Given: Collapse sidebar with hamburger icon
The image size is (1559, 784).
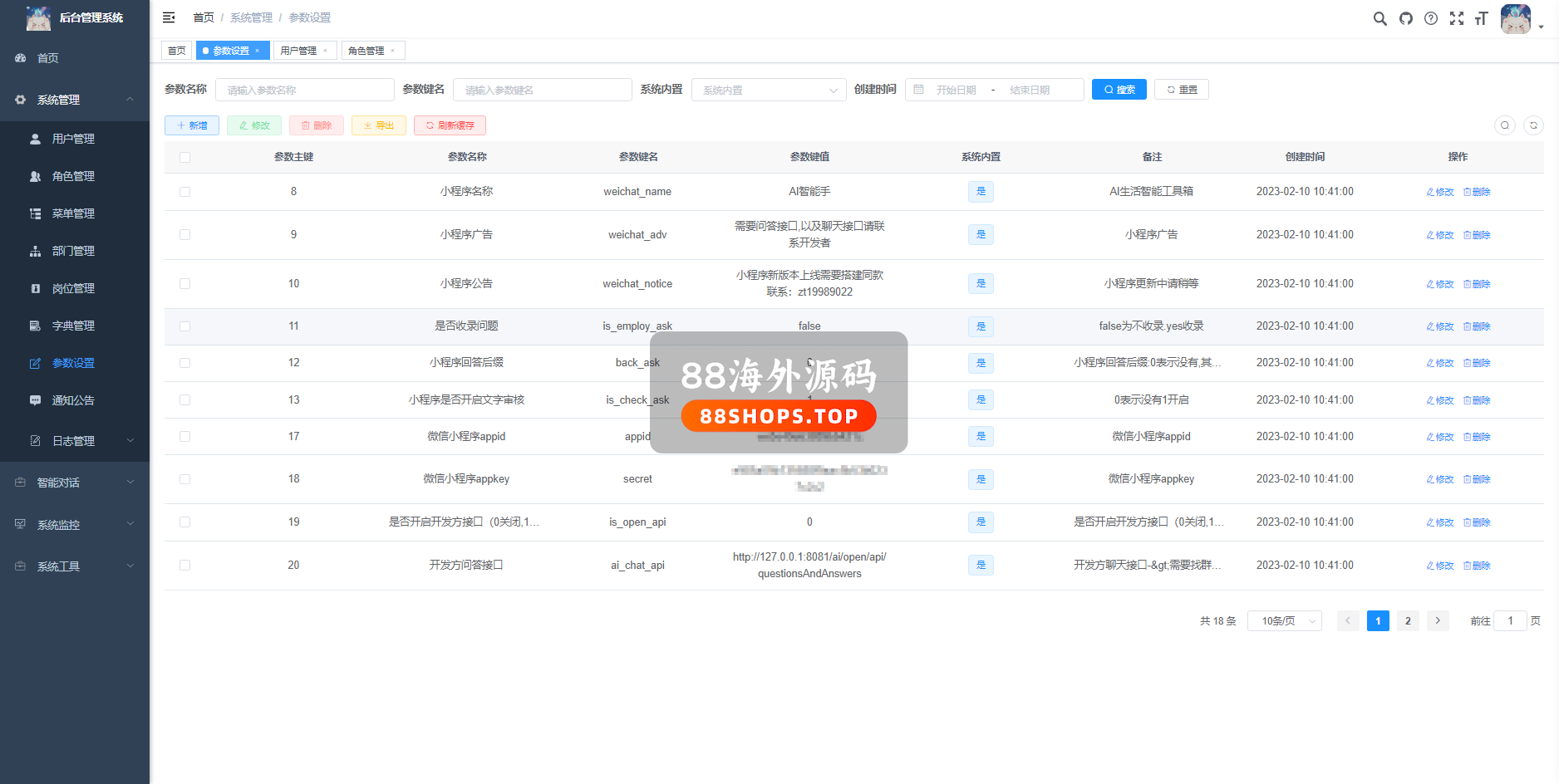Looking at the screenshot, I should pos(169,17).
